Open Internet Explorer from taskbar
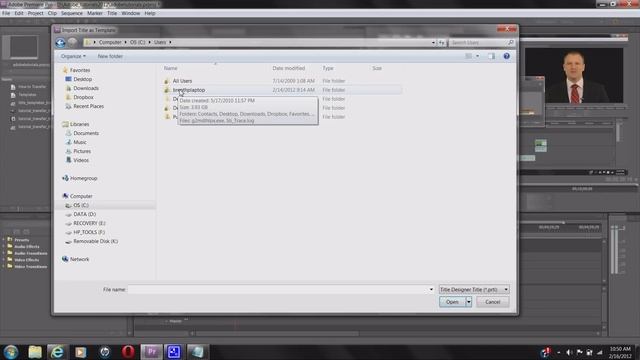Screen dimensions: 640x360 pos(57,352)
